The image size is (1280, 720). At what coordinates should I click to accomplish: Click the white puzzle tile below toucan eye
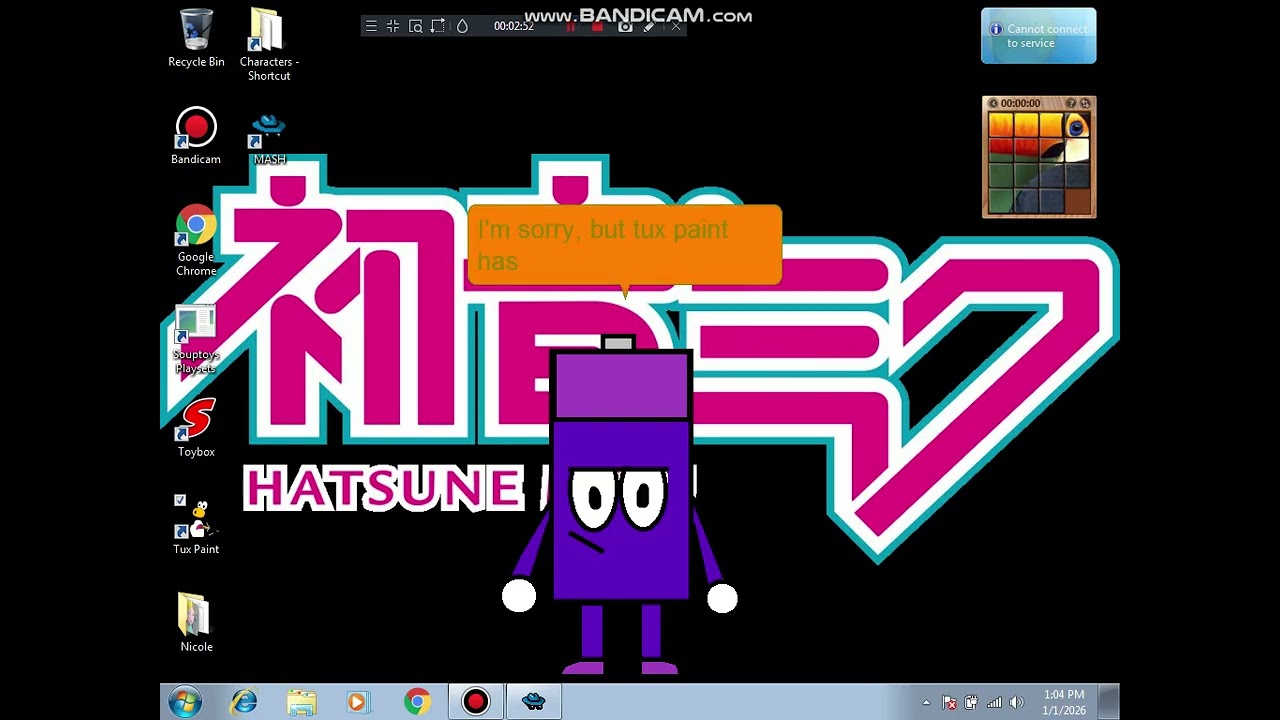(1077, 150)
